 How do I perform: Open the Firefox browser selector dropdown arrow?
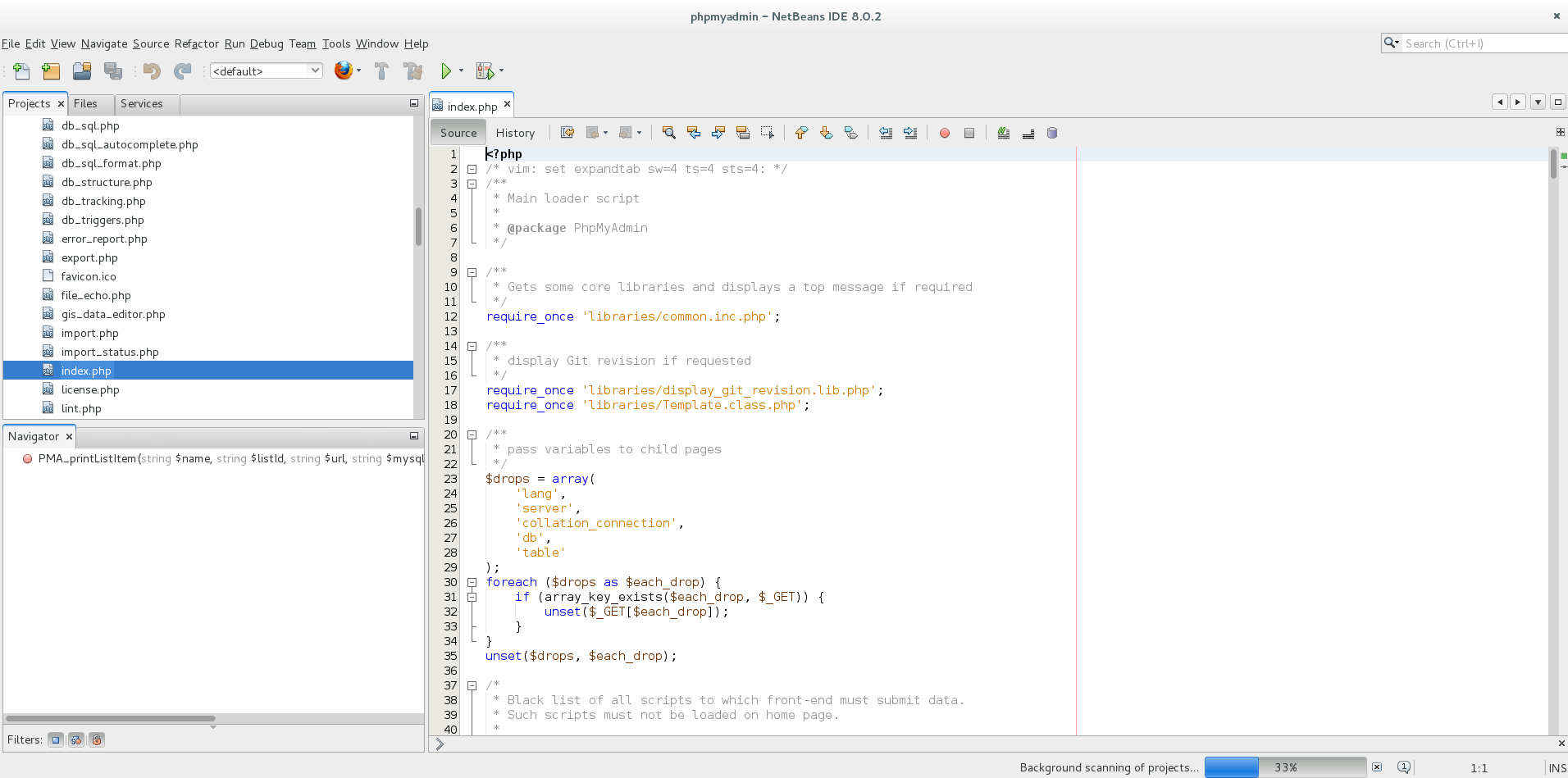(359, 71)
